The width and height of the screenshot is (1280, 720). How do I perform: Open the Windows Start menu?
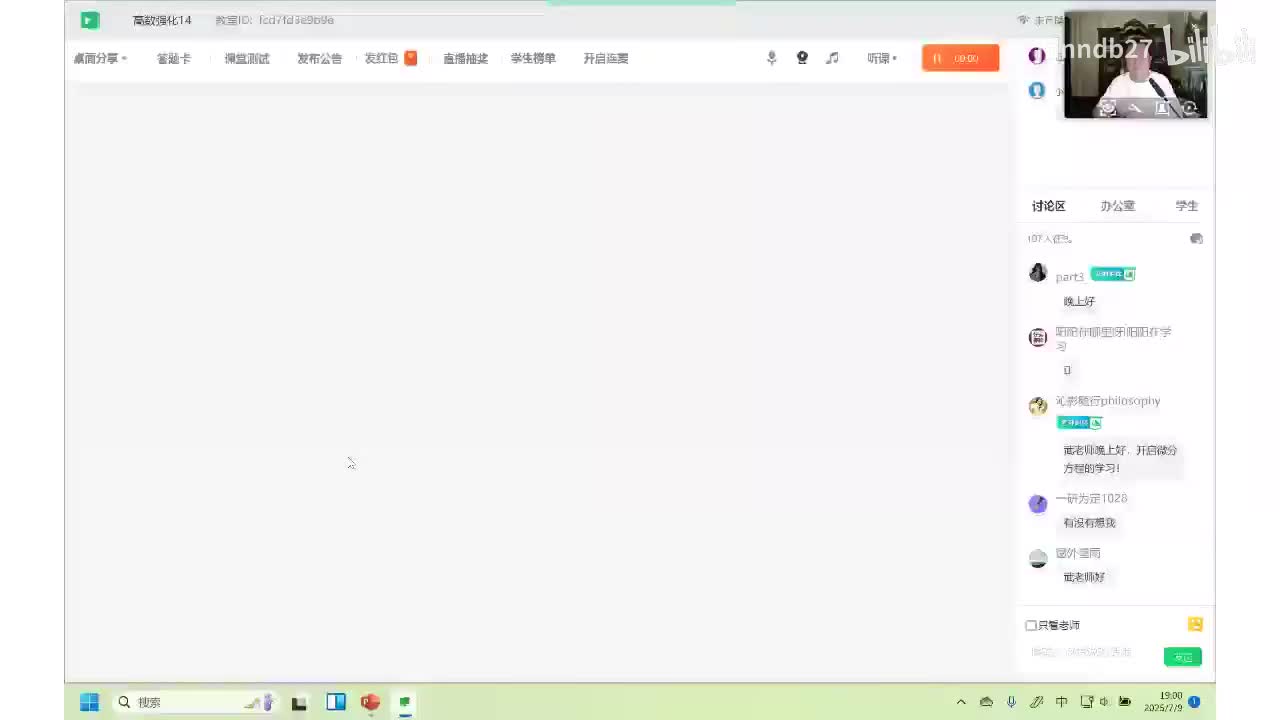(x=89, y=702)
